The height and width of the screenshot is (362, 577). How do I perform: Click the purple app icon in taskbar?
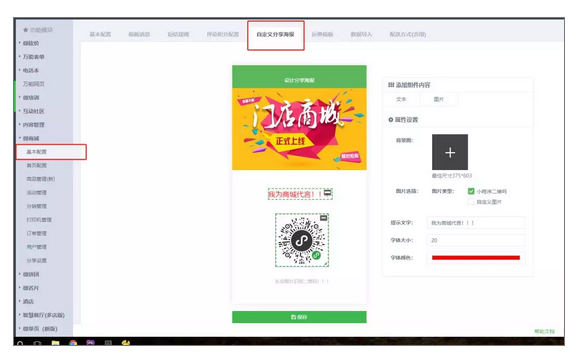(91, 343)
